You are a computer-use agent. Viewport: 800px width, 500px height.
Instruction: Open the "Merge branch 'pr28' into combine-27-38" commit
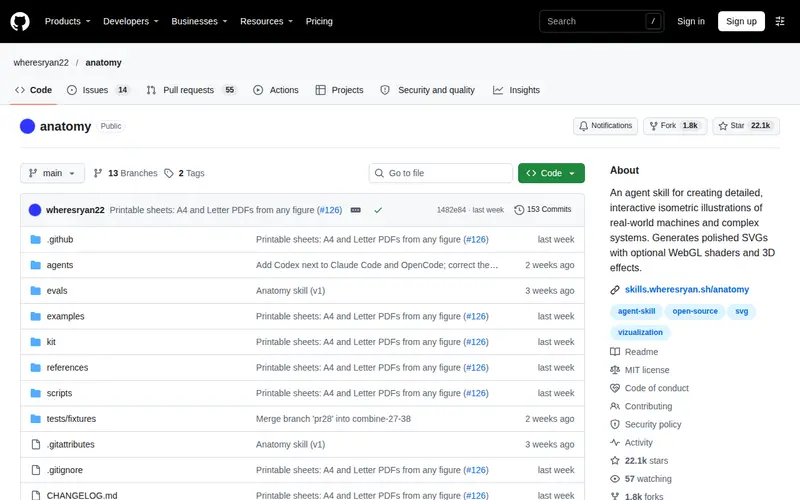(x=333, y=418)
